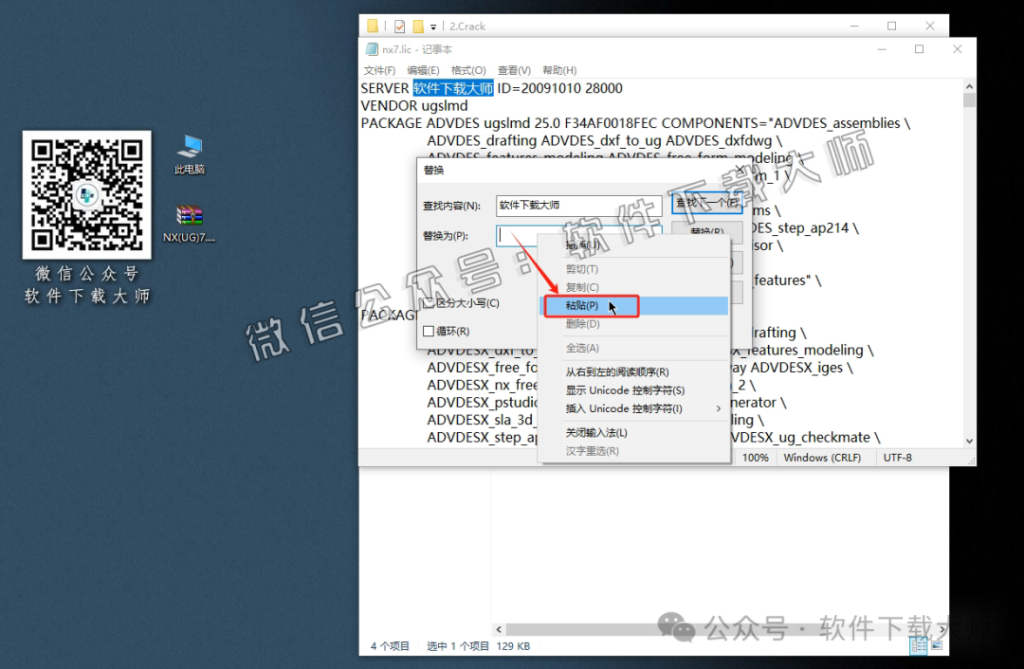The width and height of the screenshot is (1024, 669).
Task: Click the Properties icon on Explorer quick access toolbar
Action: click(398, 26)
